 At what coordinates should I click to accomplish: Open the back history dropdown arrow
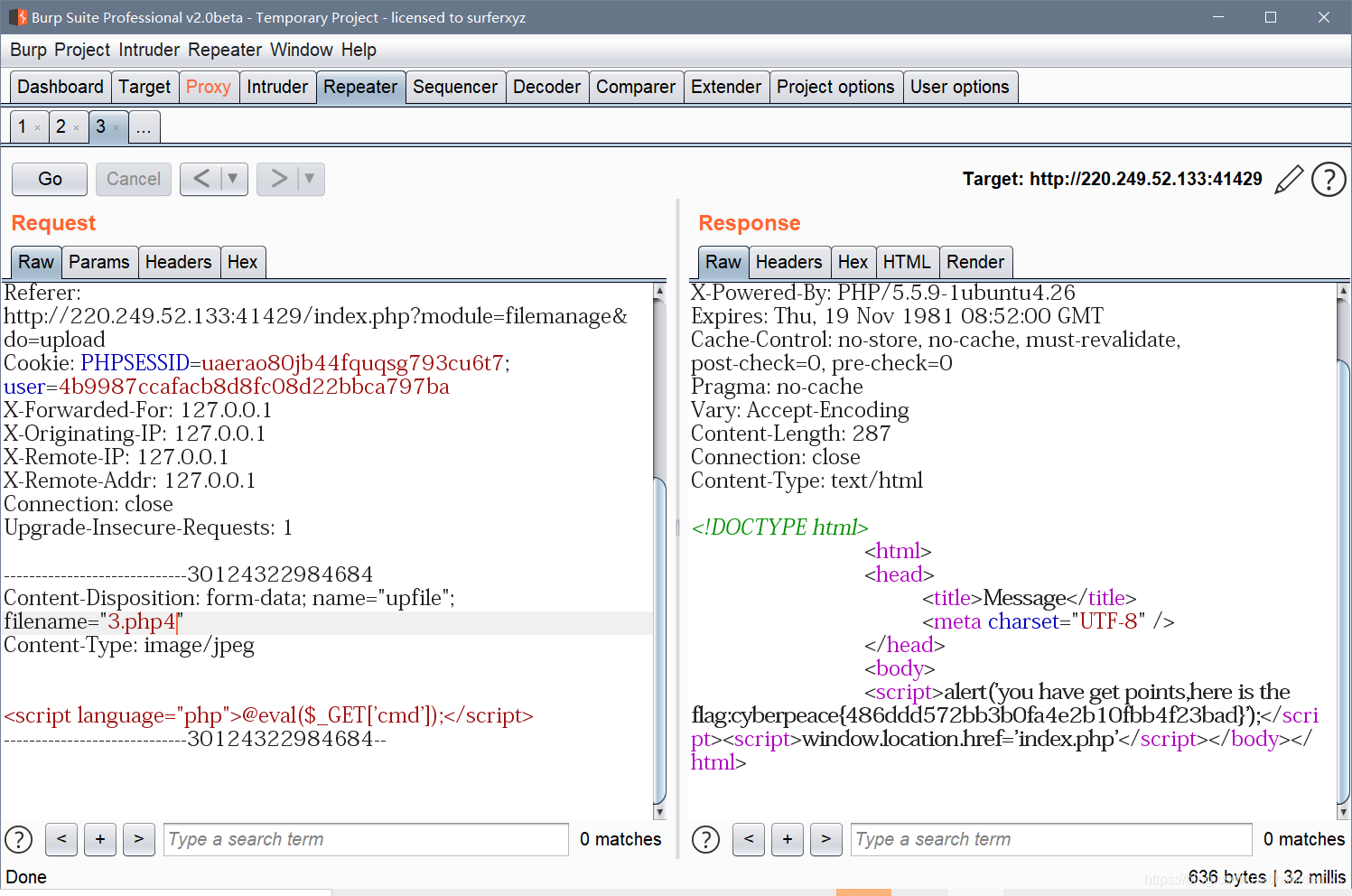pyautogui.click(x=233, y=179)
